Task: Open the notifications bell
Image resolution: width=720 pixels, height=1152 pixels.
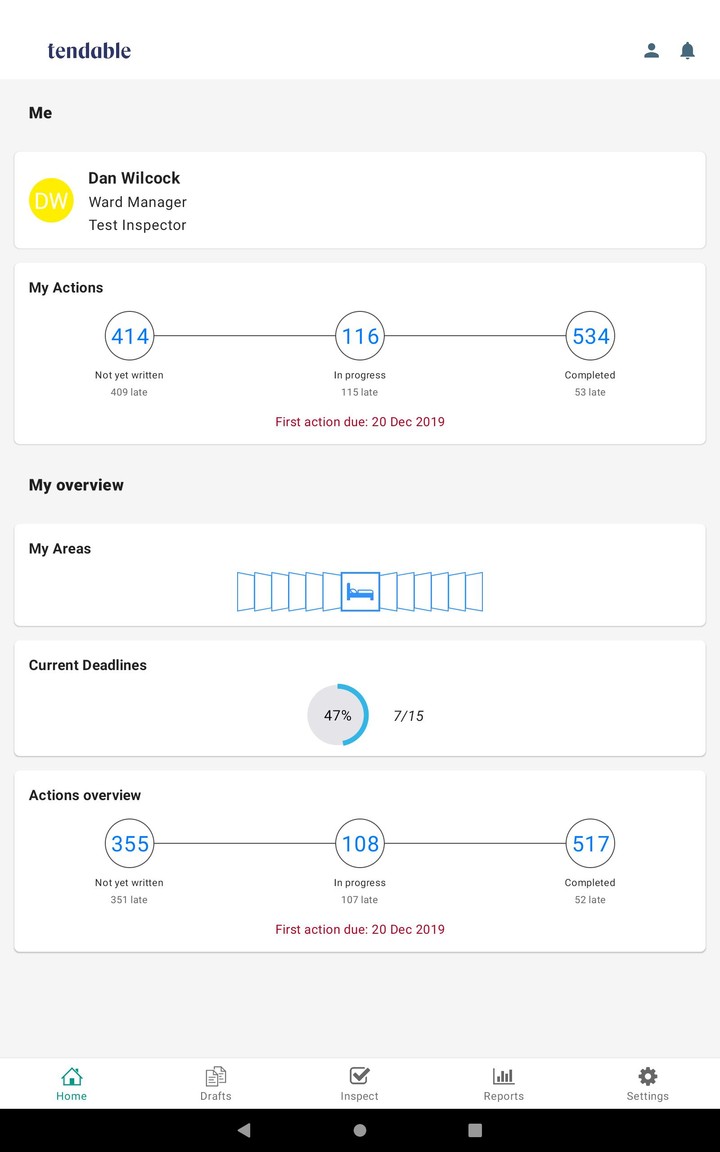Action: [687, 50]
